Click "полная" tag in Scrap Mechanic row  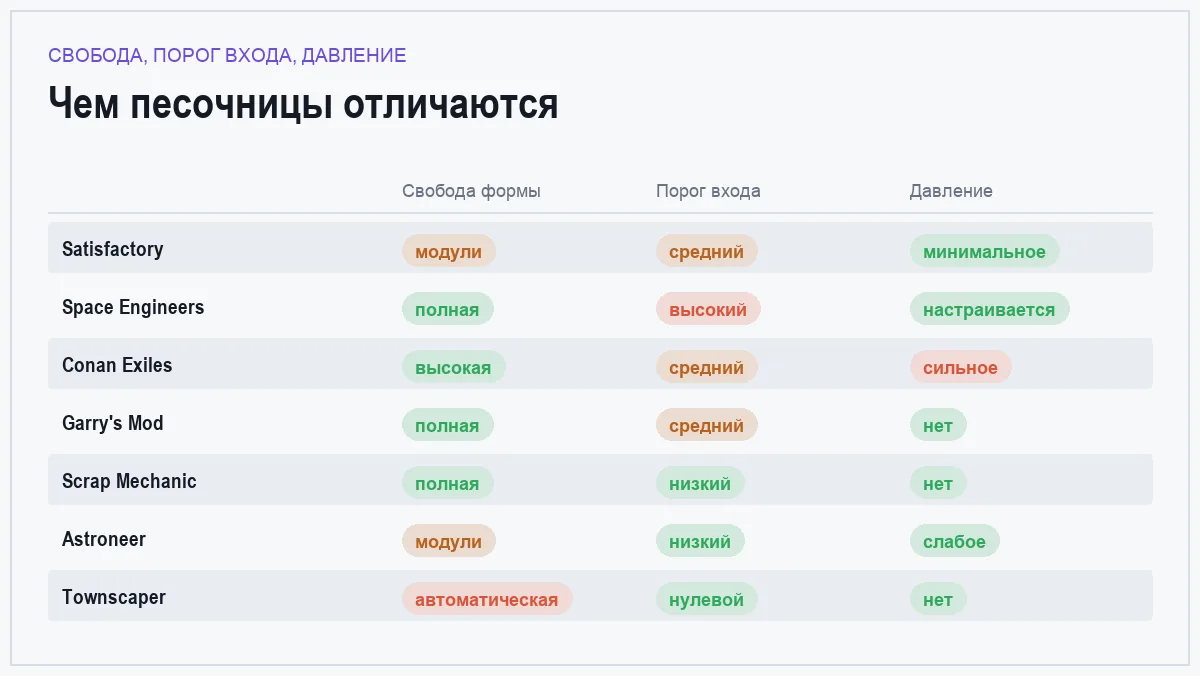(447, 483)
